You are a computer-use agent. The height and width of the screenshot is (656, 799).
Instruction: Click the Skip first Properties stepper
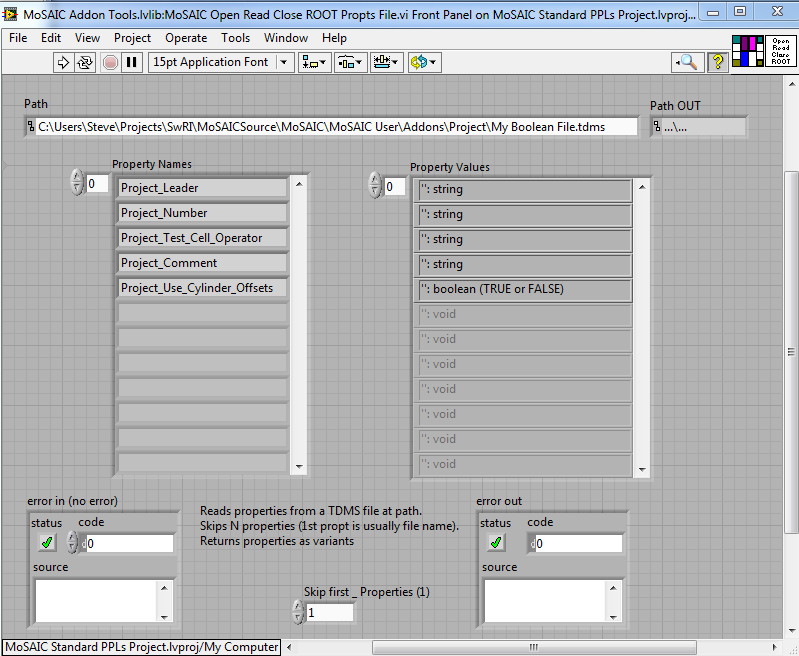coord(299,612)
